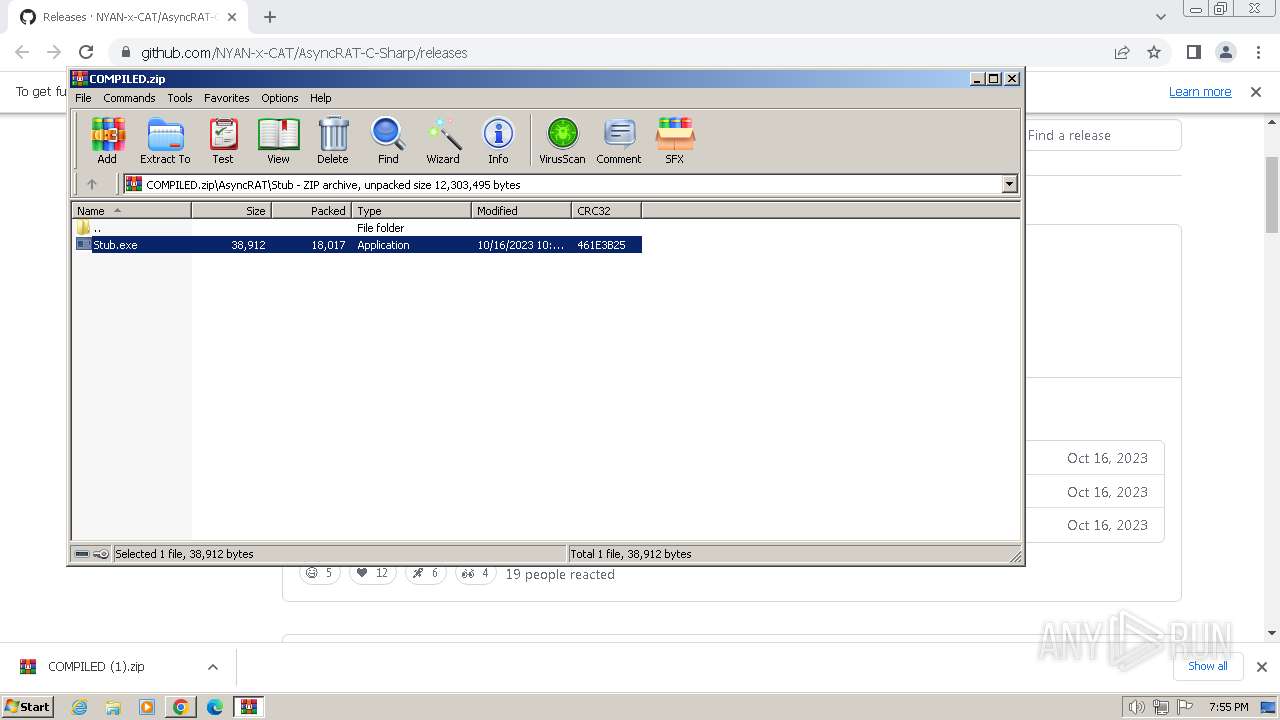Viewport: 1280px width, 720px height.
Task: Open File Explorer taskbar icon
Action: [113, 707]
